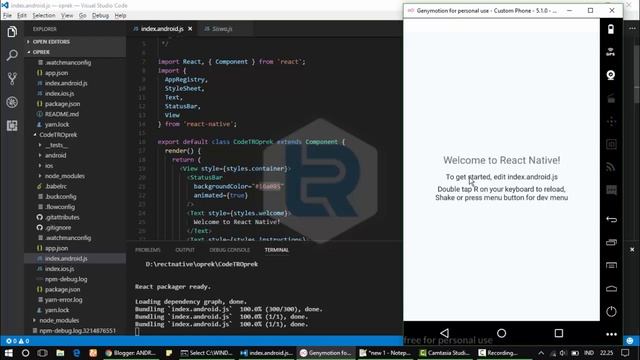Open Task View on taskbar
This screenshot has height=360, width=640.
point(42,353)
